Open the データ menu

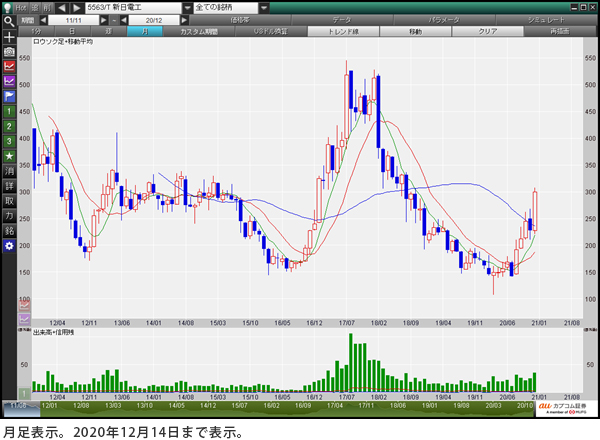(342, 20)
